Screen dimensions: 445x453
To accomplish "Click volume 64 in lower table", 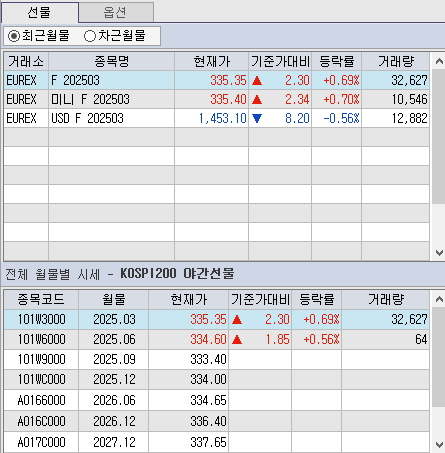I will (x=421, y=339).
